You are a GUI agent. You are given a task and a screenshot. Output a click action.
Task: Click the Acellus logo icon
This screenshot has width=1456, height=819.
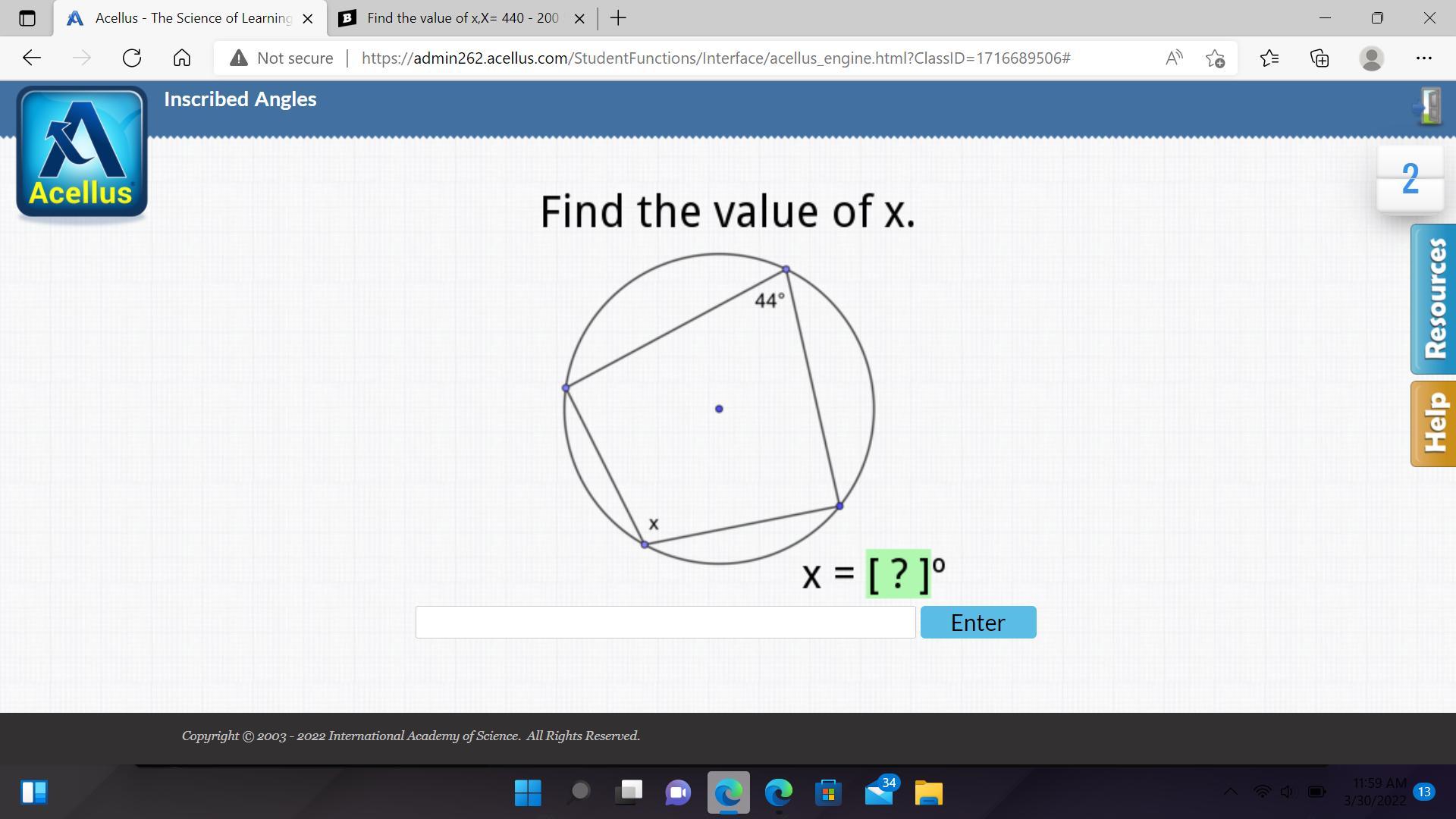[82, 152]
